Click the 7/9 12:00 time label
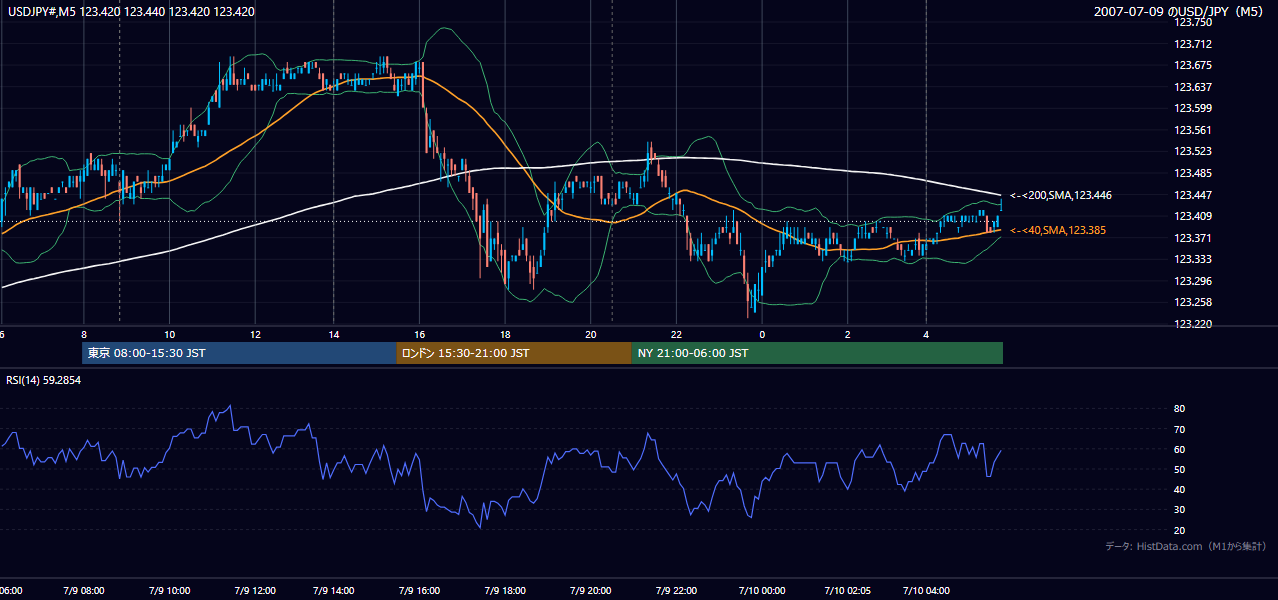The image size is (1278, 600). click(x=253, y=590)
